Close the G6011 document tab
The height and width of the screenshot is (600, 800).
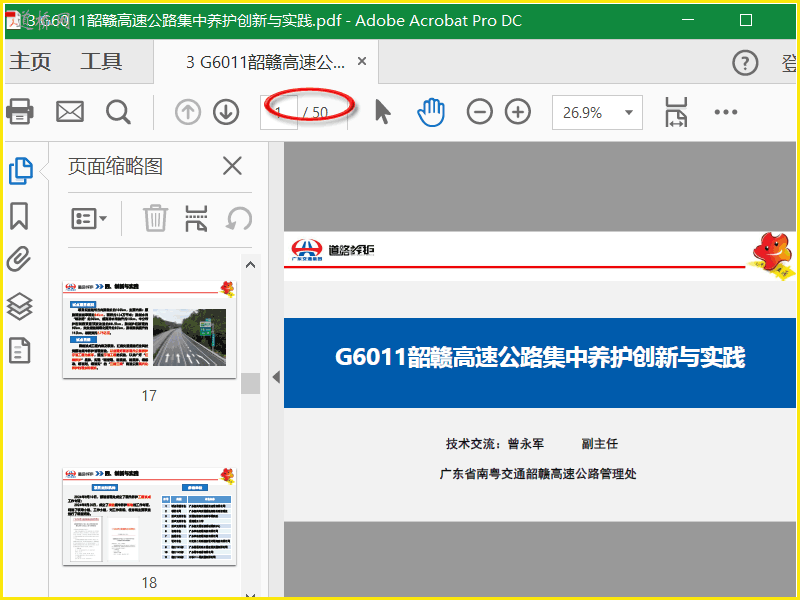362,61
